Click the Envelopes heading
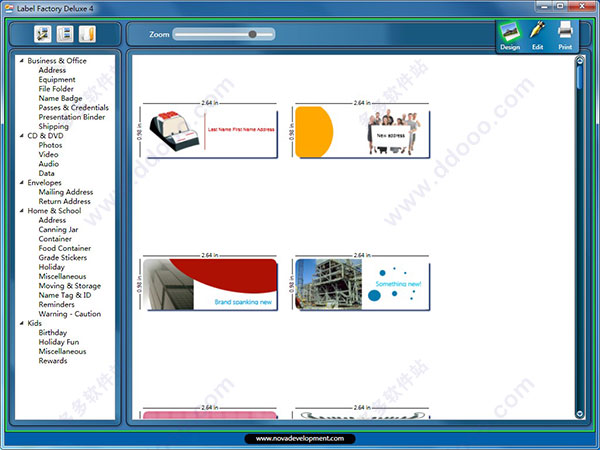 coord(44,183)
